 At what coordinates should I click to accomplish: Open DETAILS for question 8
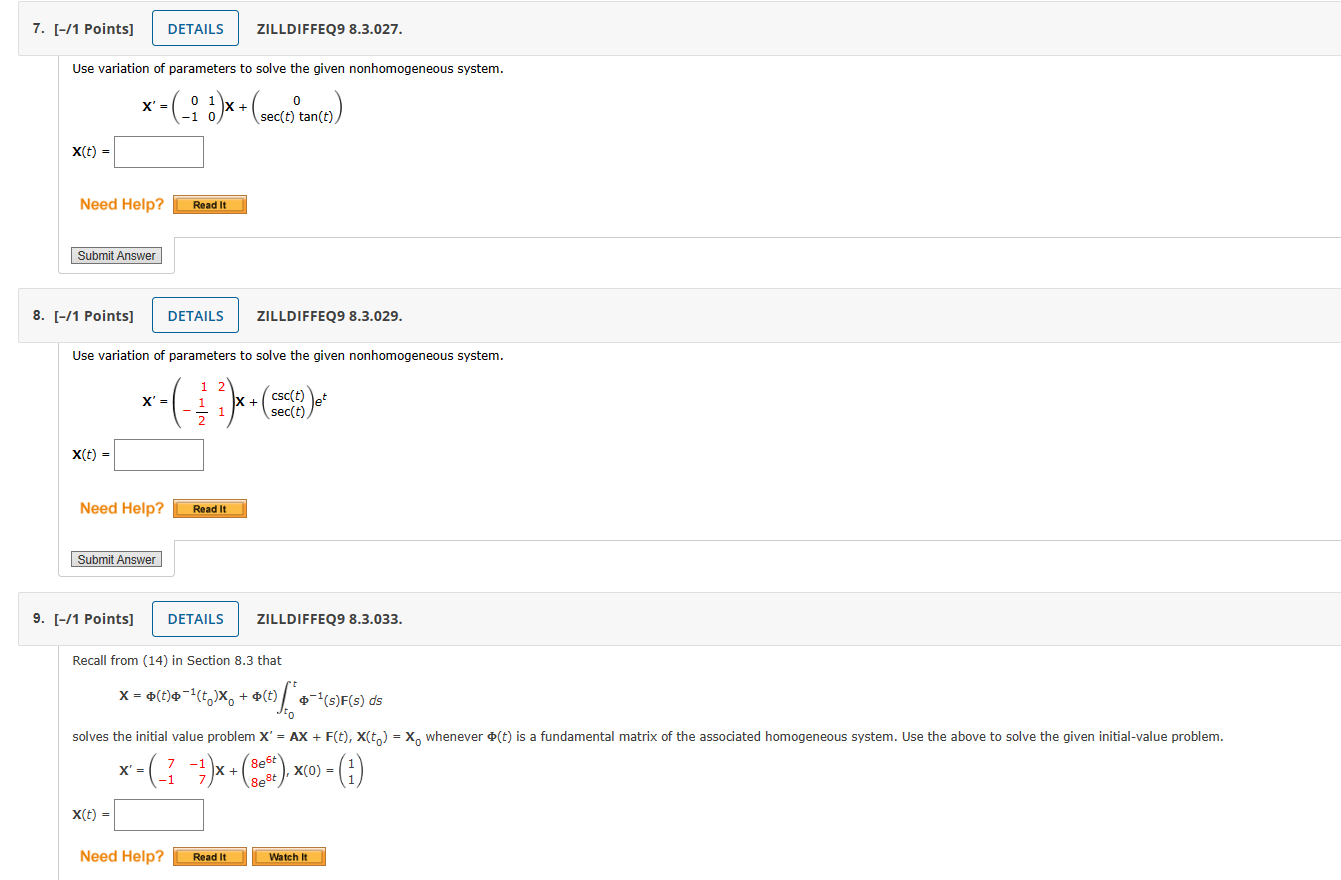click(194, 314)
